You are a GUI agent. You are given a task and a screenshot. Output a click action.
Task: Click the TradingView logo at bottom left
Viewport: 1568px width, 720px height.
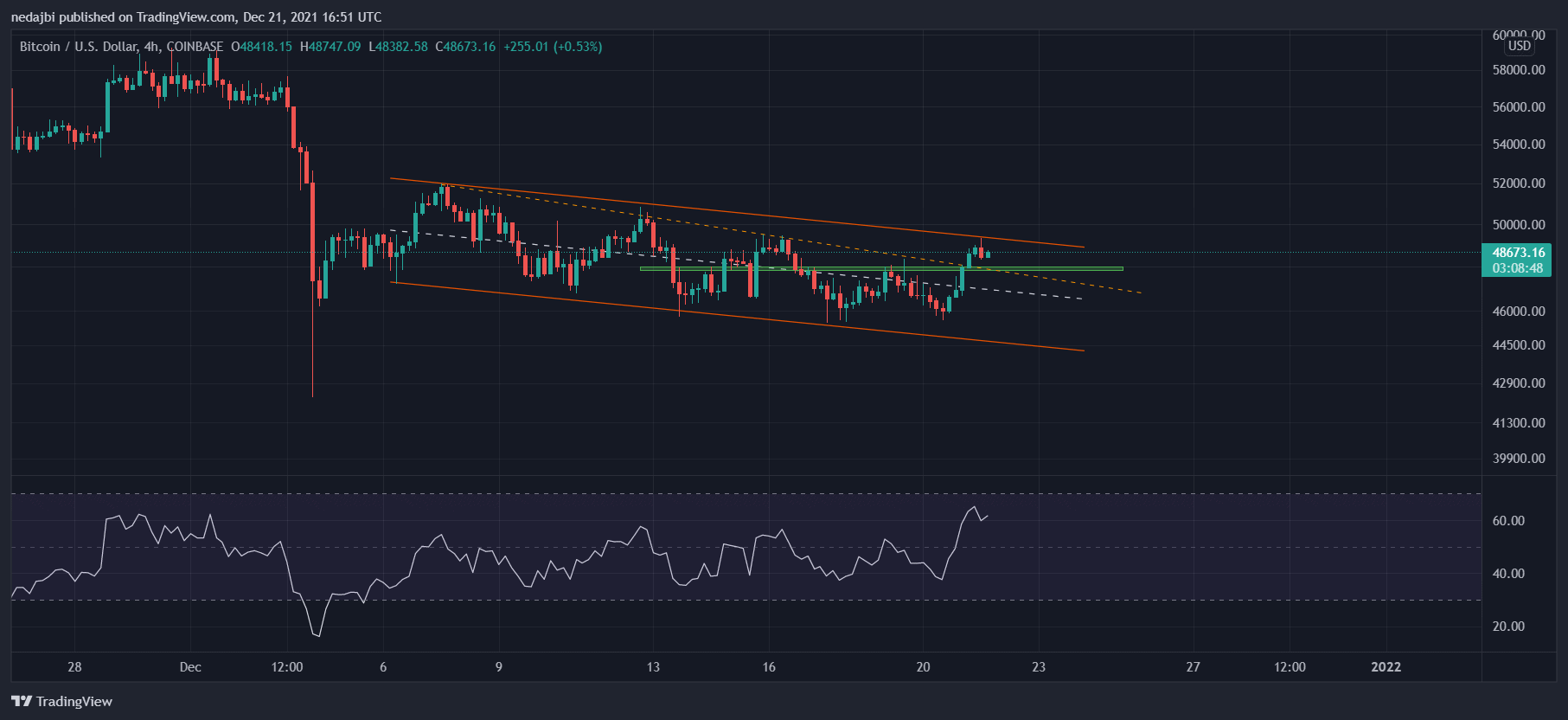[61, 701]
